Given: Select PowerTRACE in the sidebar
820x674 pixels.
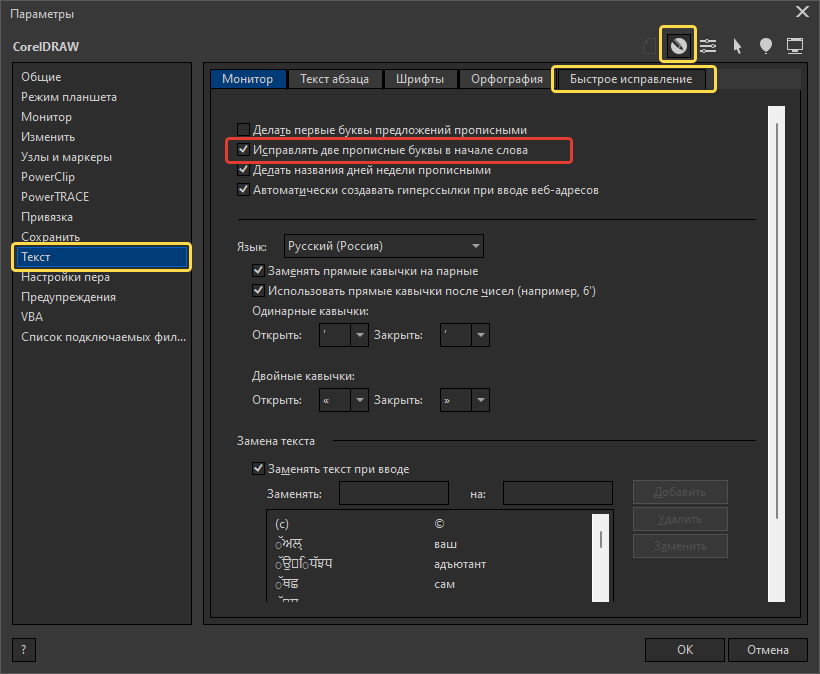Looking at the screenshot, I should tap(55, 197).
